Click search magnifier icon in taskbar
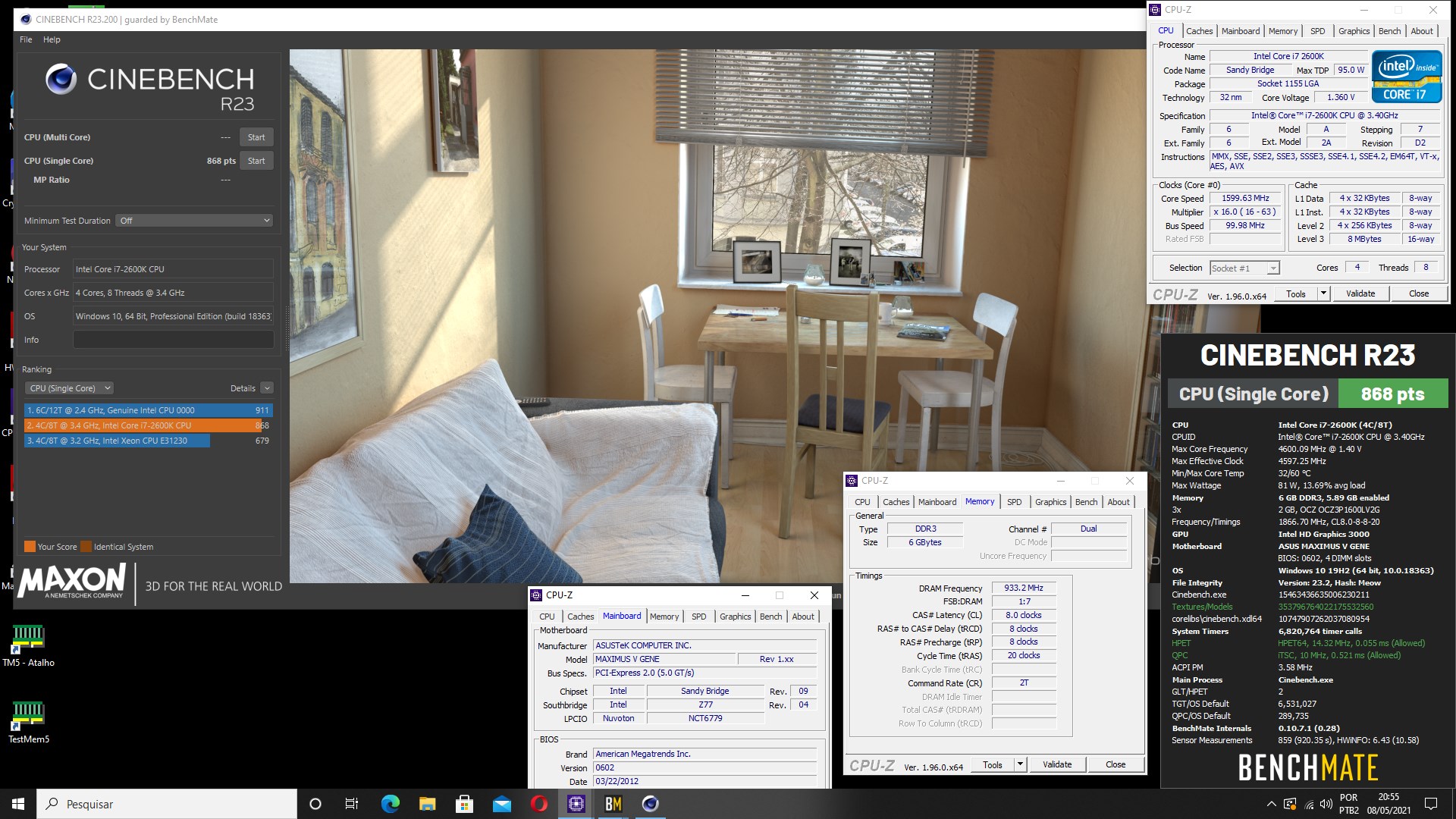The width and height of the screenshot is (1456, 819). [x=52, y=804]
